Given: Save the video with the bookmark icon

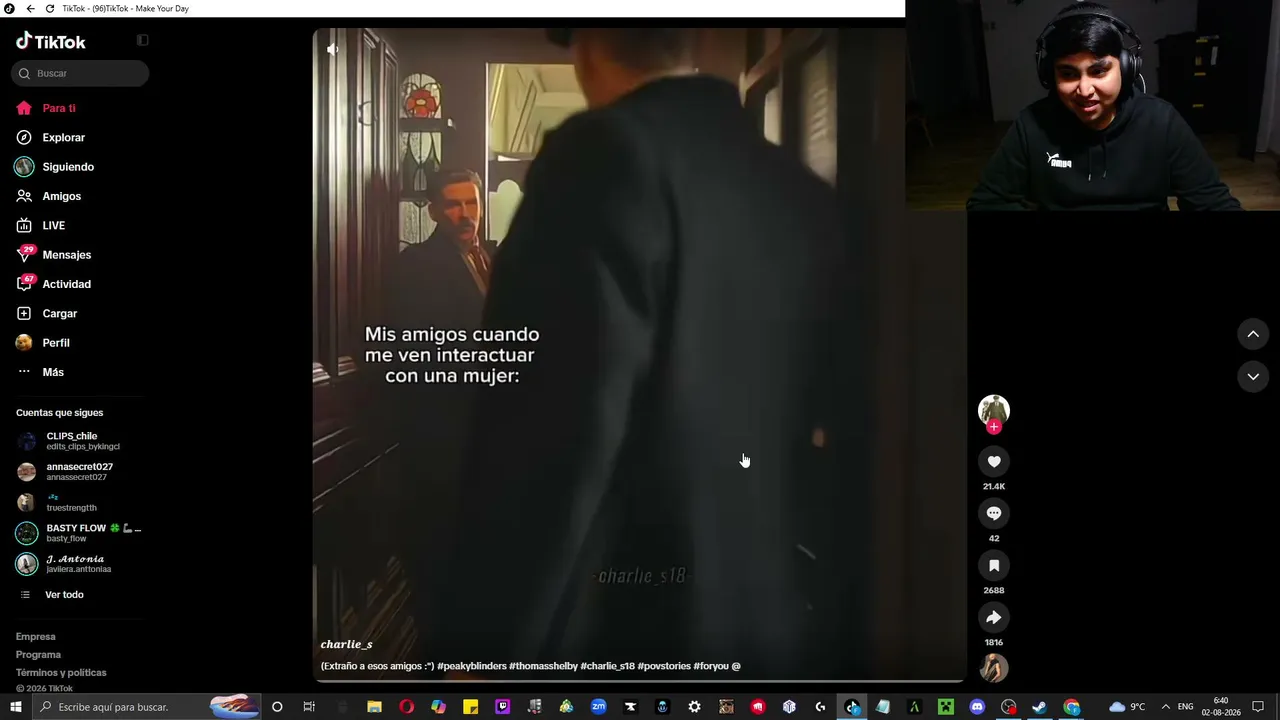Looking at the screenshot, I should coord(994,565).
